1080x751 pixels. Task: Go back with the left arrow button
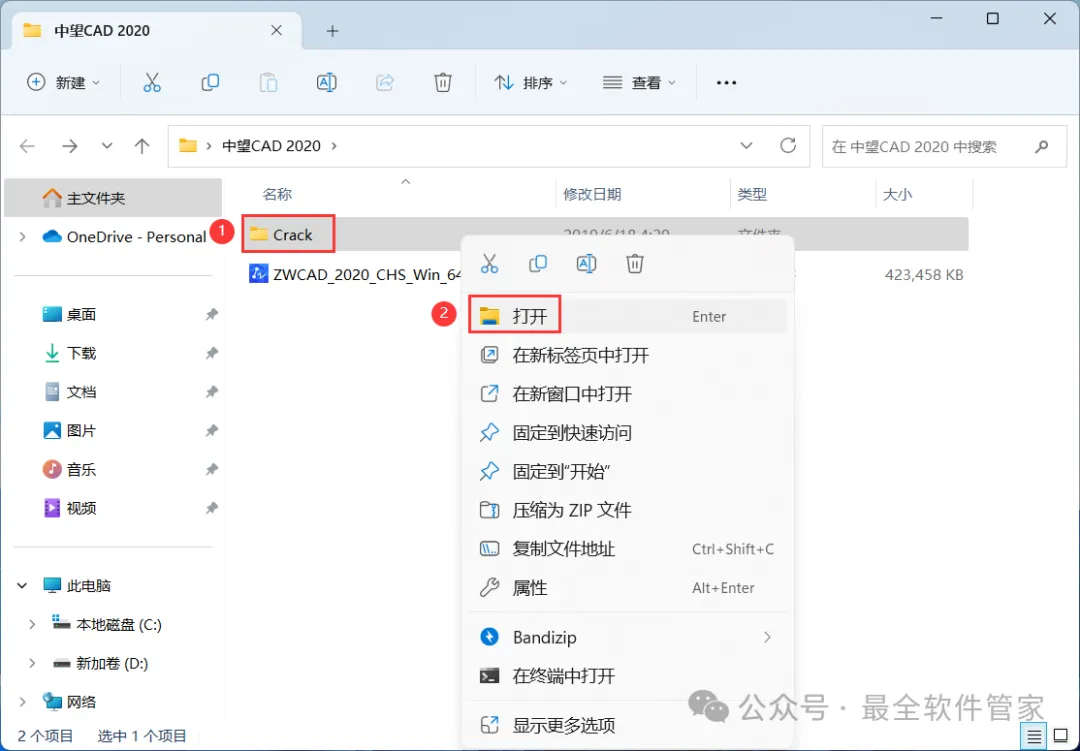pyautogui.click(x=28, y=146)
